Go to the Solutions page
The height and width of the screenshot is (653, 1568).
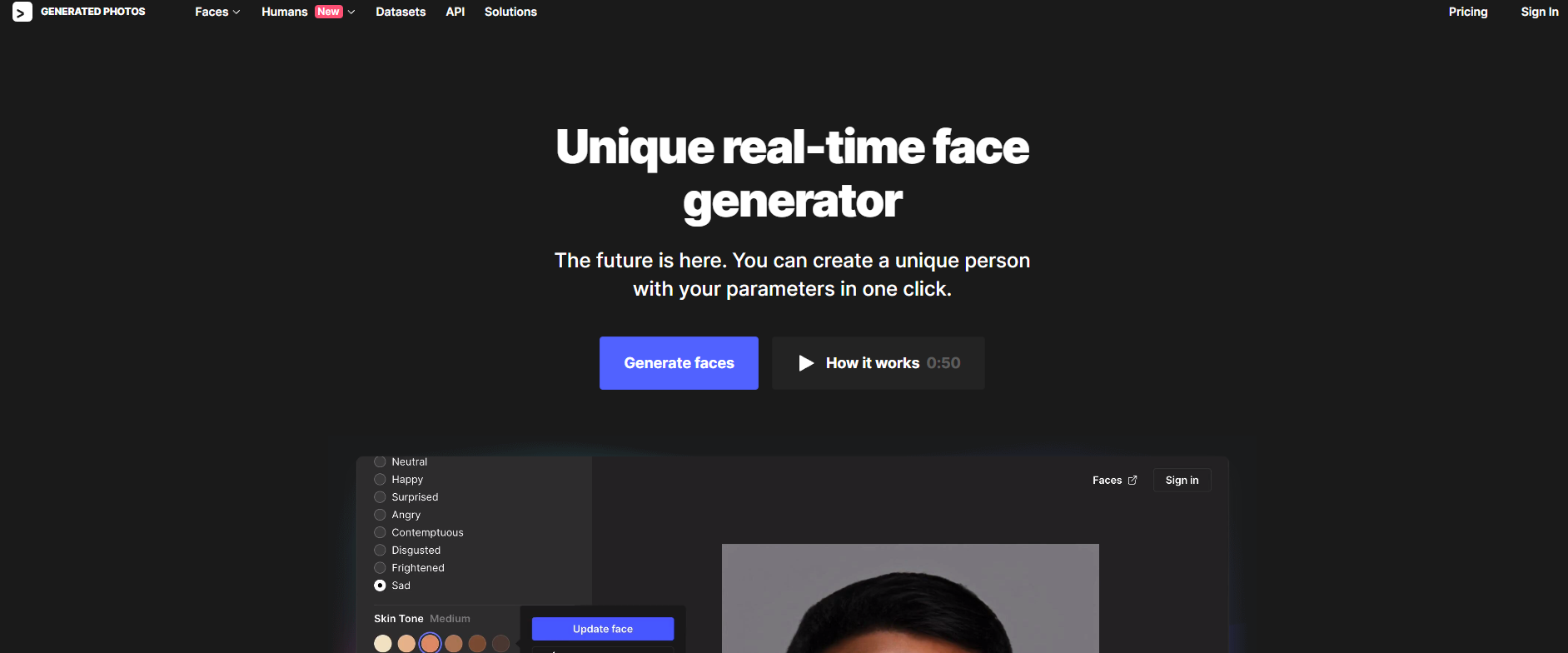(x=510, y=12)
